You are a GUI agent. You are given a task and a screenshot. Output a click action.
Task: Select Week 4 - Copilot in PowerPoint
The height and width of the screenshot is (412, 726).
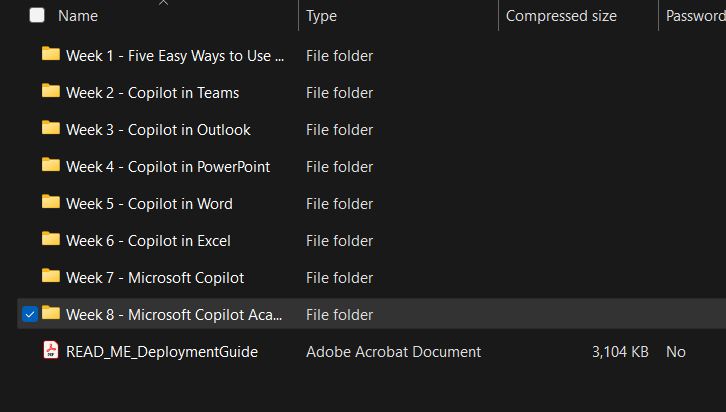click(168, 167)
